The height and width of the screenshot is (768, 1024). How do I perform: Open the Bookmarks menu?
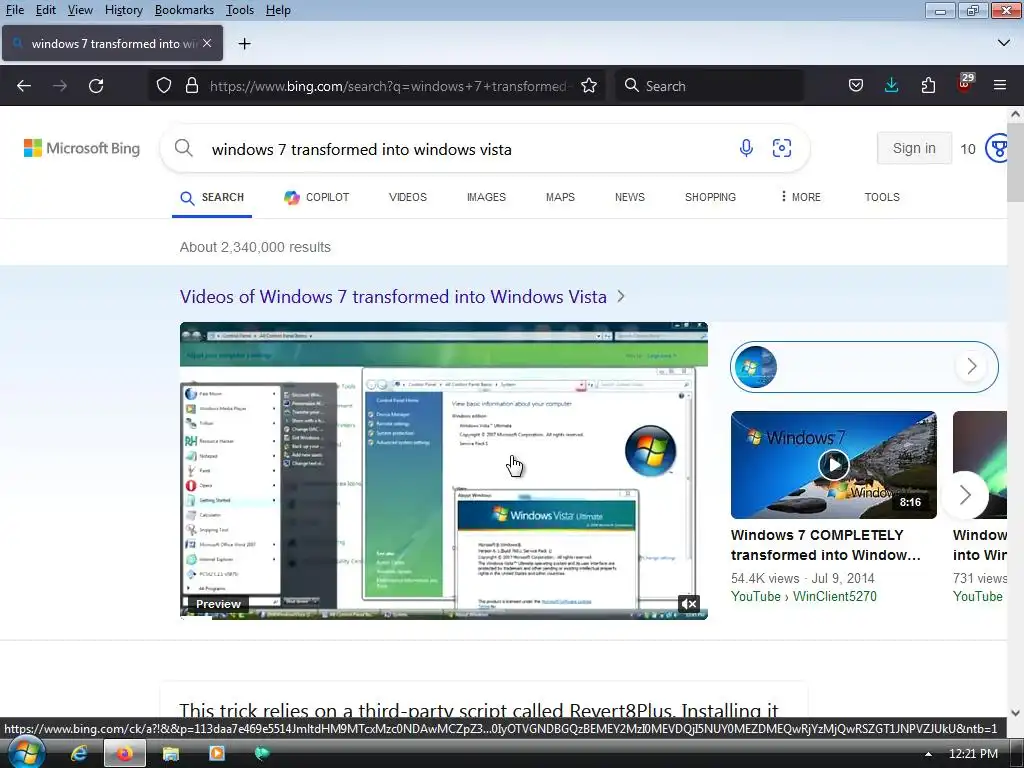[184, 10]
